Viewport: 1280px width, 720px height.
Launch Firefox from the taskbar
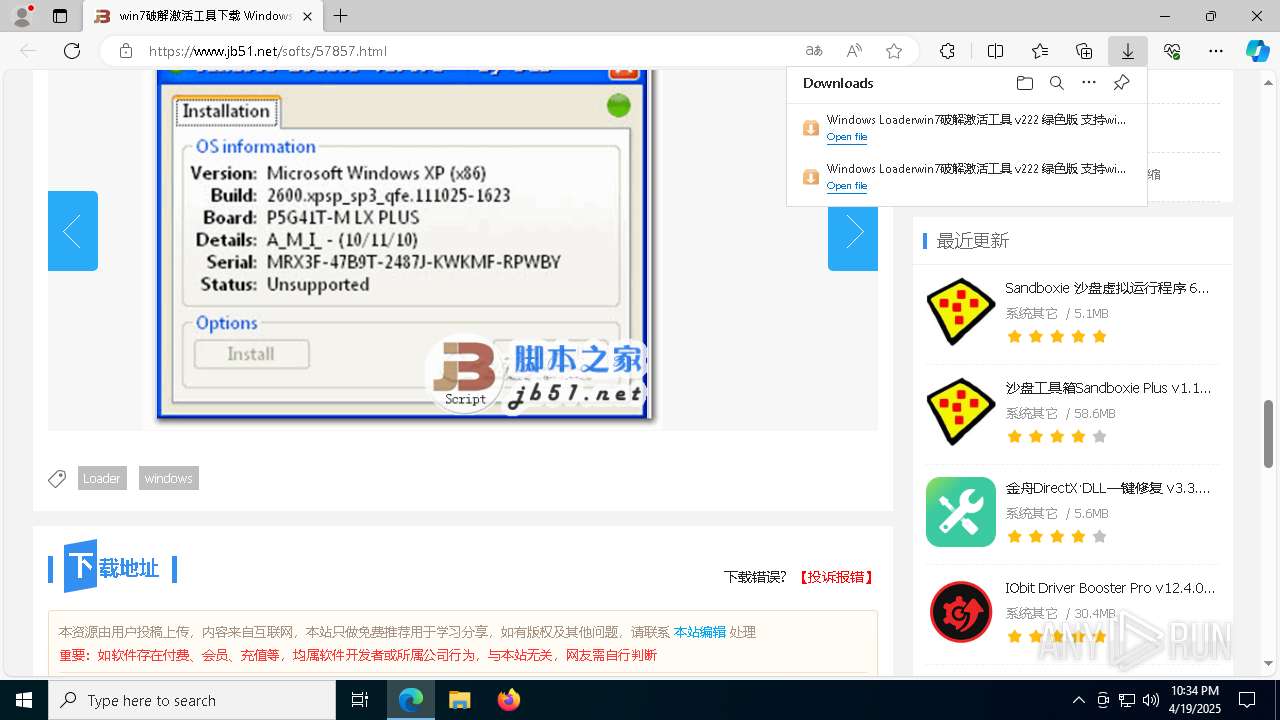pos(508,700)
